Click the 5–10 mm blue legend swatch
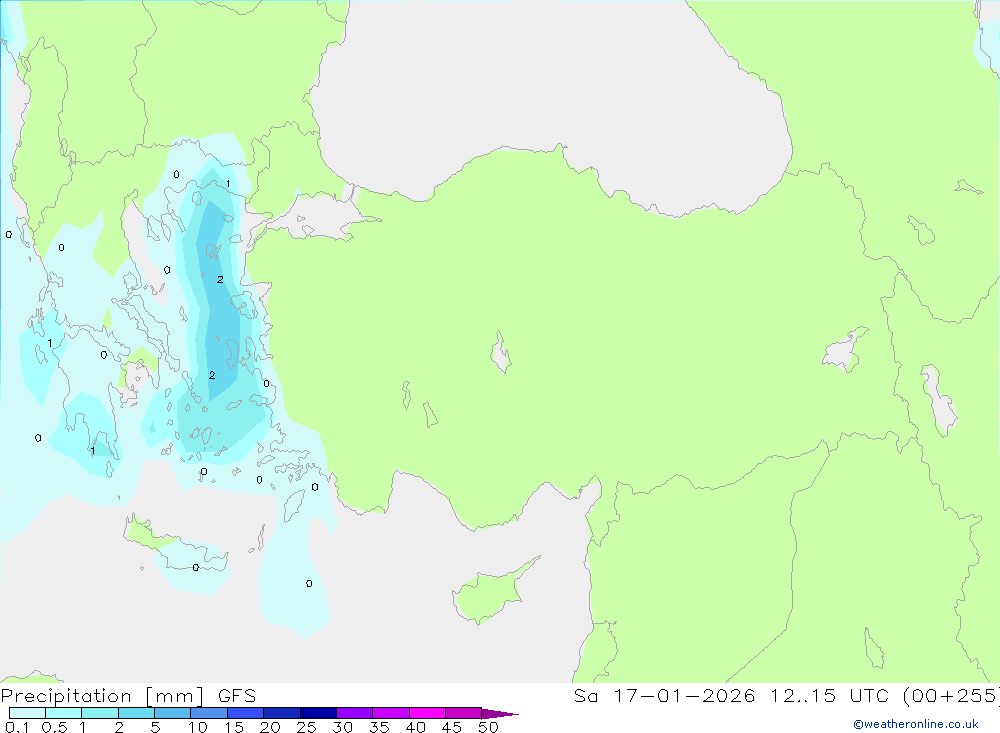This screenshot has width=1000, height=733. [173, 713]
